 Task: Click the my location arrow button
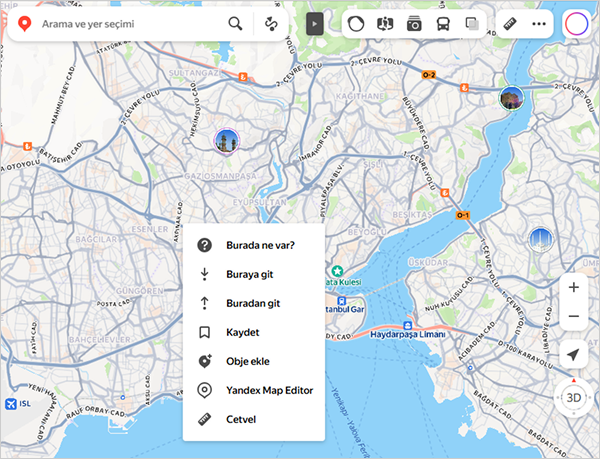[573, 354]
